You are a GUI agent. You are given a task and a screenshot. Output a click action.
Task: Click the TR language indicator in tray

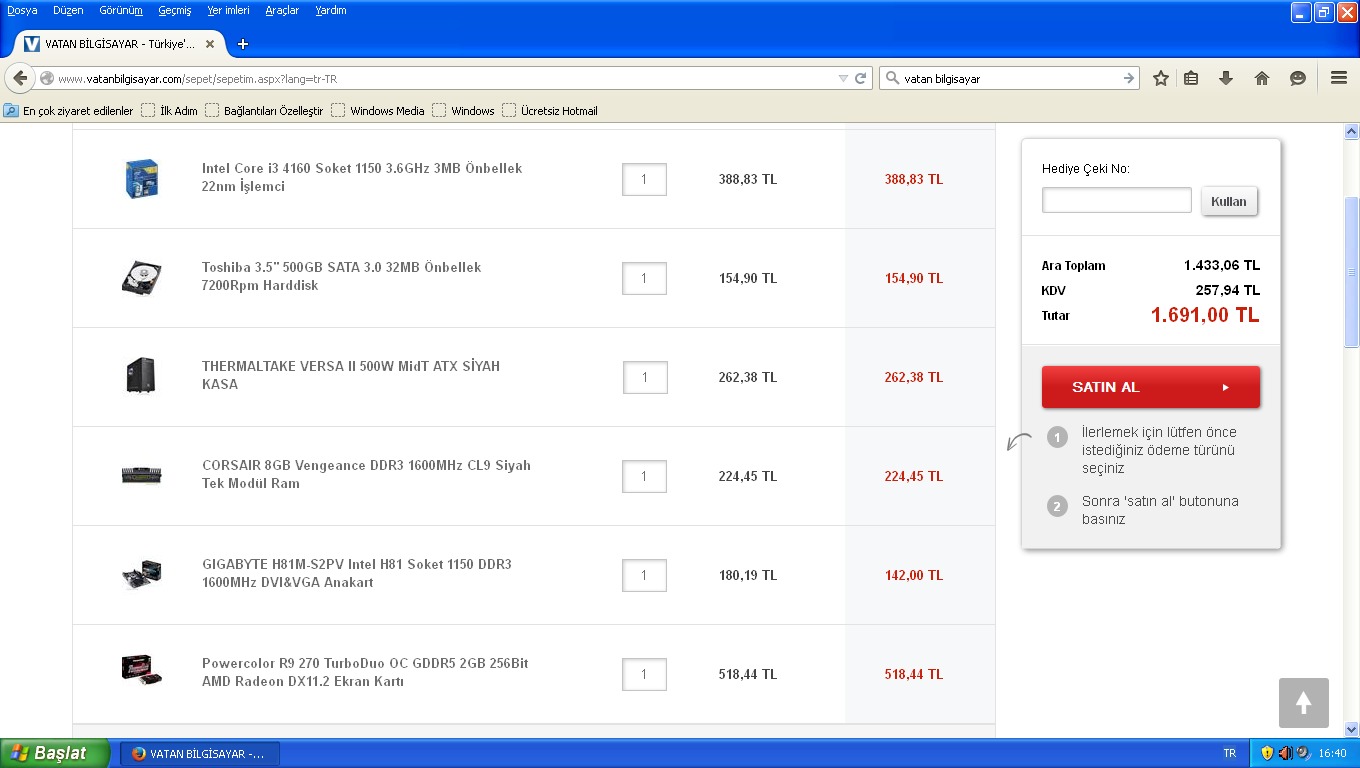pos(1229,753)
